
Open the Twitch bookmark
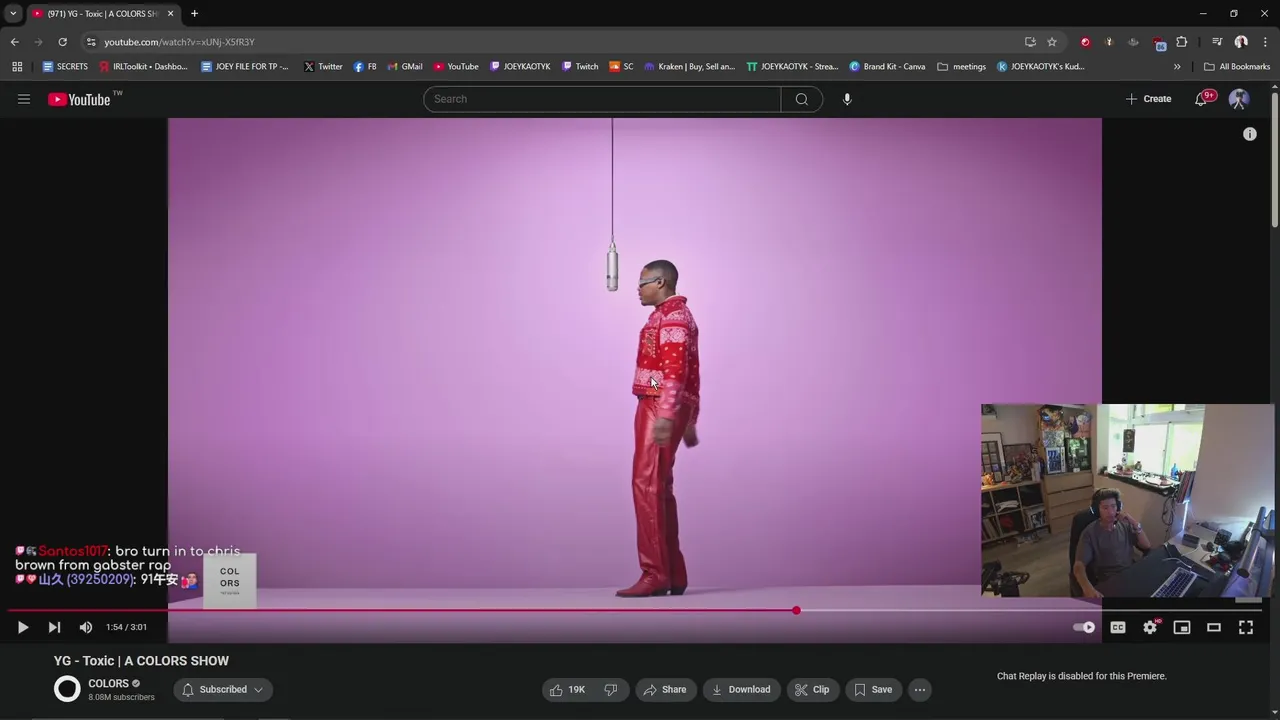click(x=580, y=67)
